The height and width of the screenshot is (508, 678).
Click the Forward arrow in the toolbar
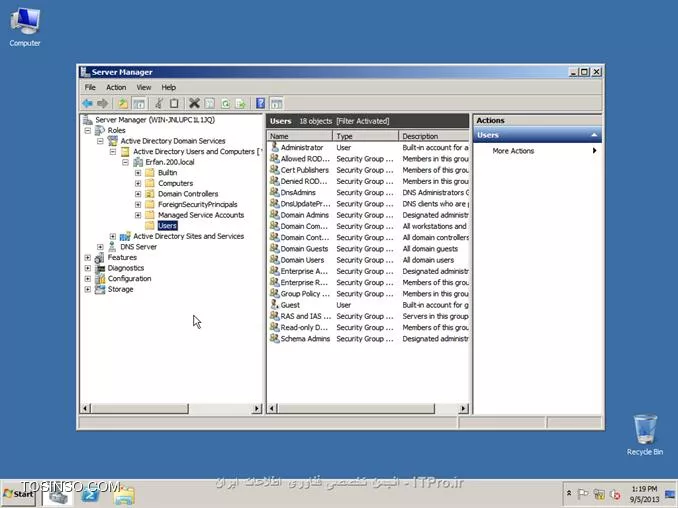tap(102, 103)
